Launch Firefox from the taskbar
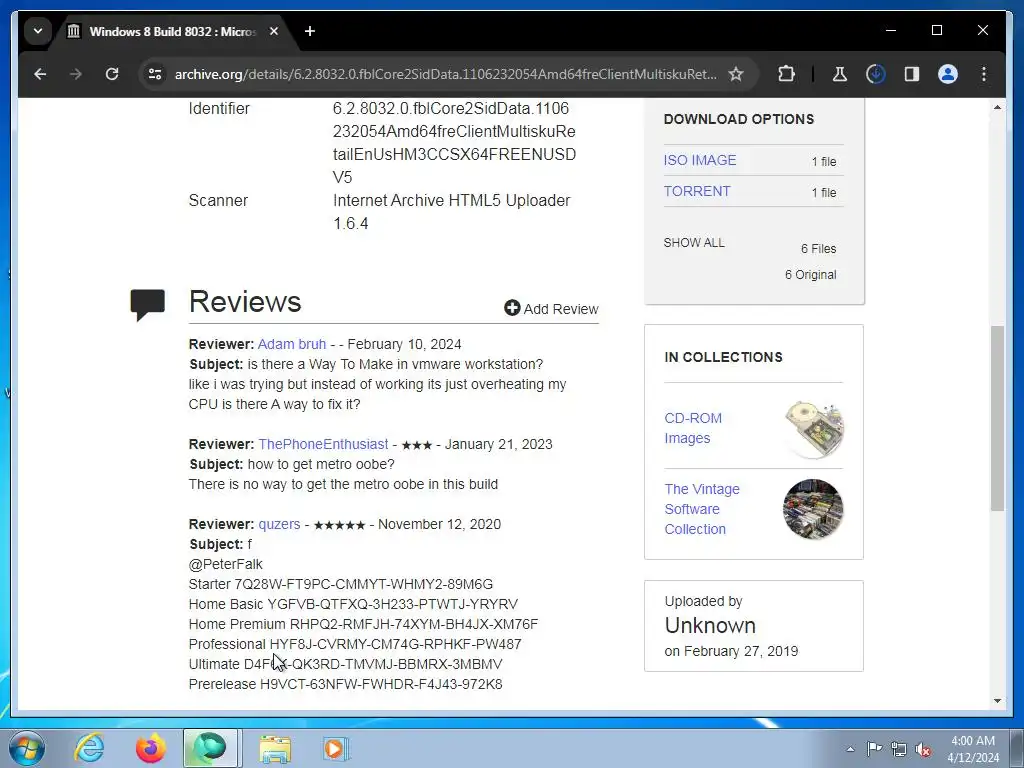1024x768 pixels. coord(150,748)
